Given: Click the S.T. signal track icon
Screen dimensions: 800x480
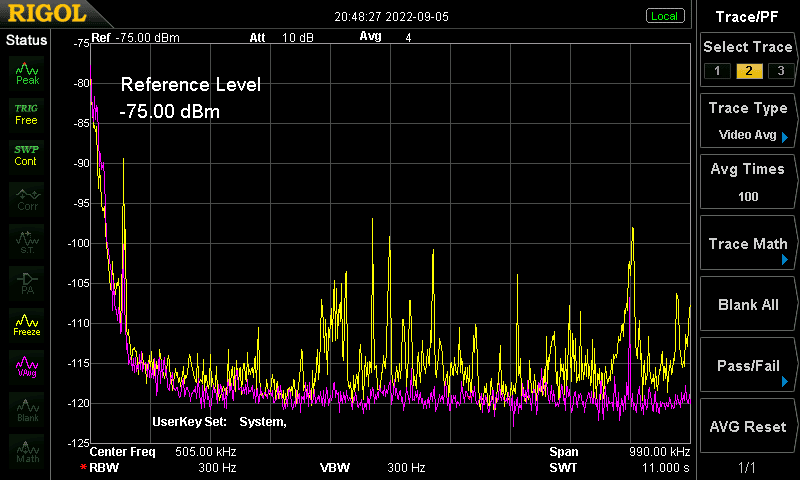Looking at the screenshot, I should pos(27,241).
